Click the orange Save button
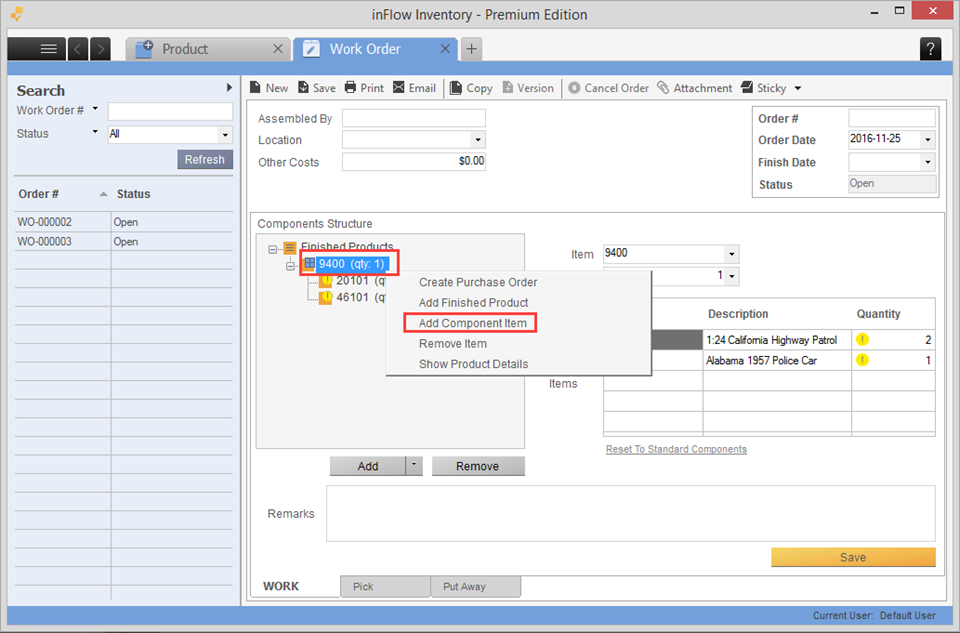The width and height of the screenshot is (960, 633). 853,557
